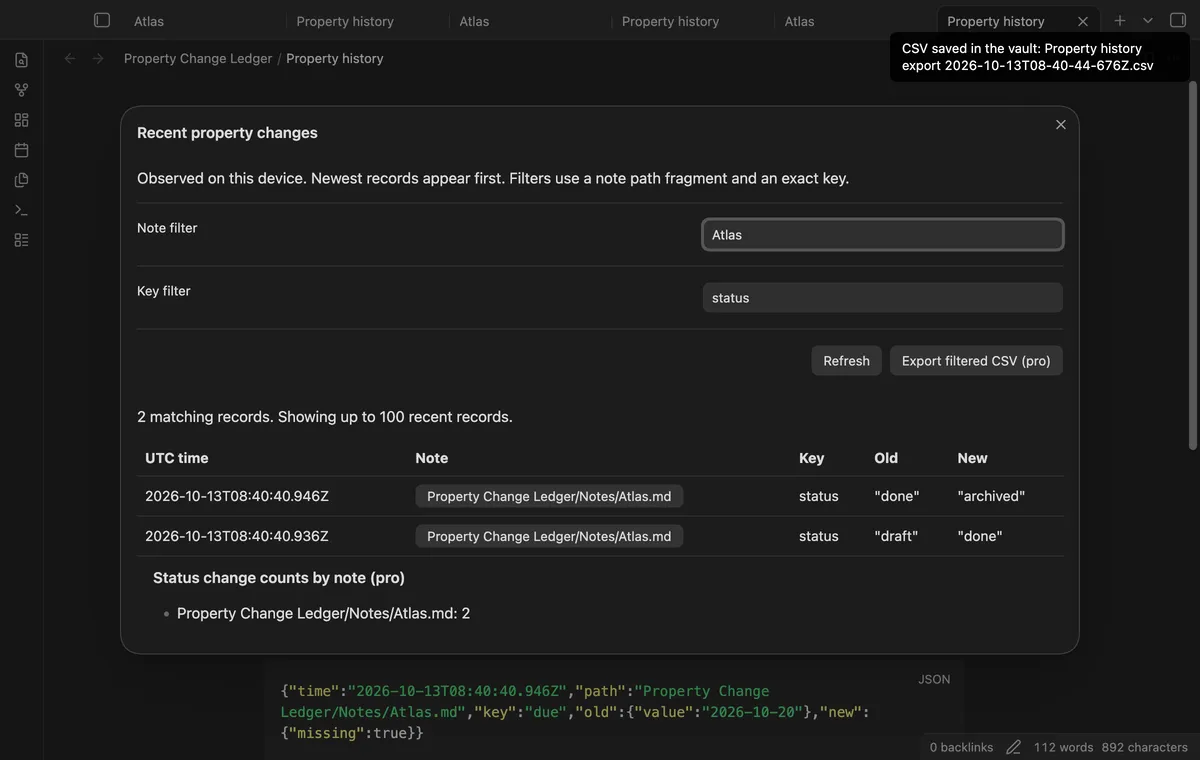Switch to the leftmost Atlas tab
This screenshot has width=1200, height=760.
[x=149, y=21]
